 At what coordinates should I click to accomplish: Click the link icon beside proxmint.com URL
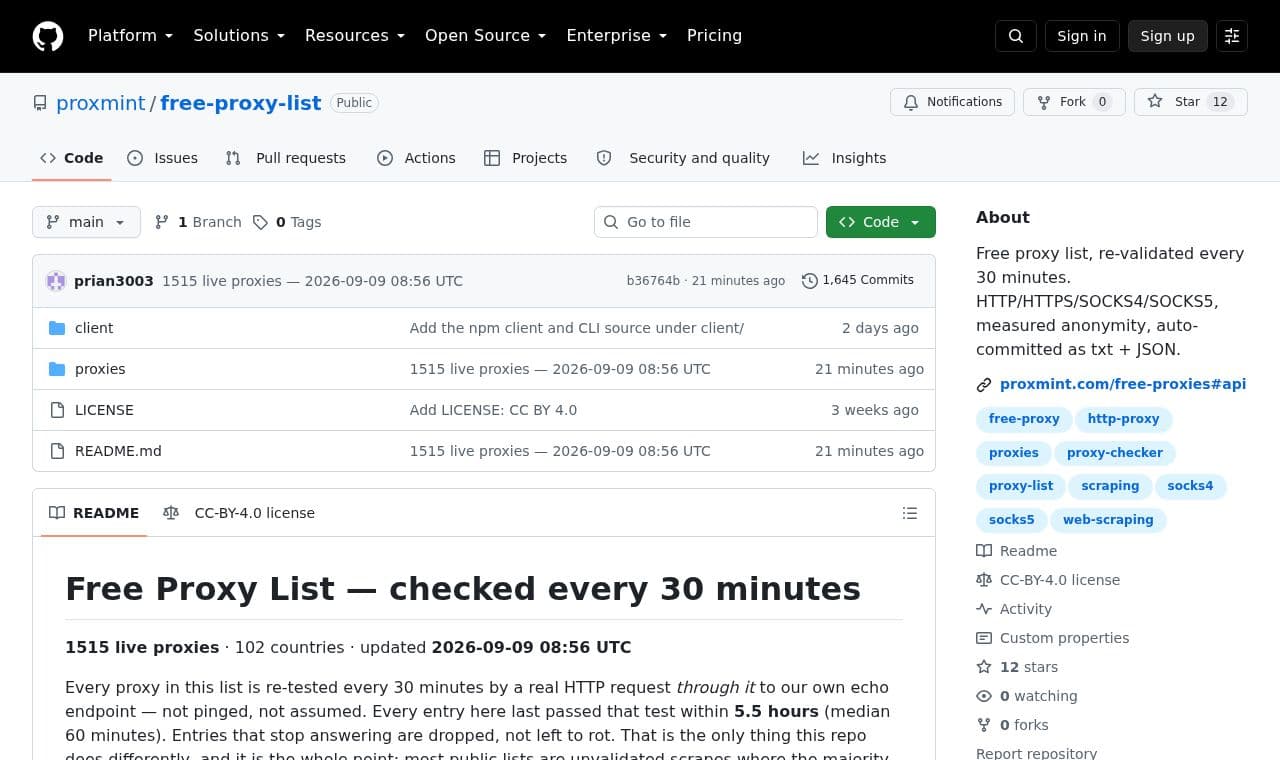click(984, 385)
